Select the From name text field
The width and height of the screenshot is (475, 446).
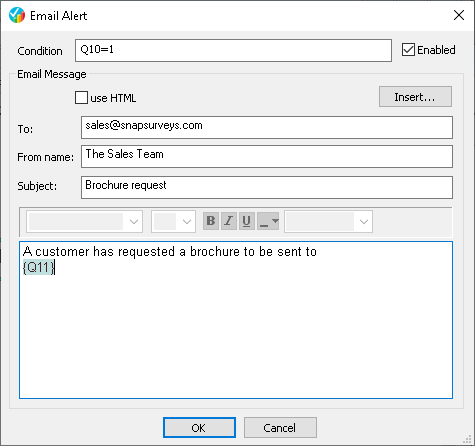tap(267, 156)
